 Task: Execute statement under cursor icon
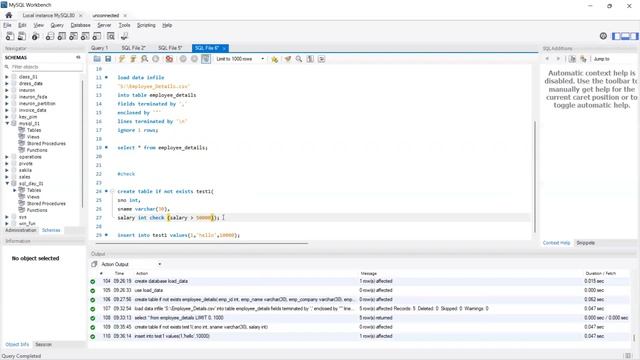click(133, 59)
